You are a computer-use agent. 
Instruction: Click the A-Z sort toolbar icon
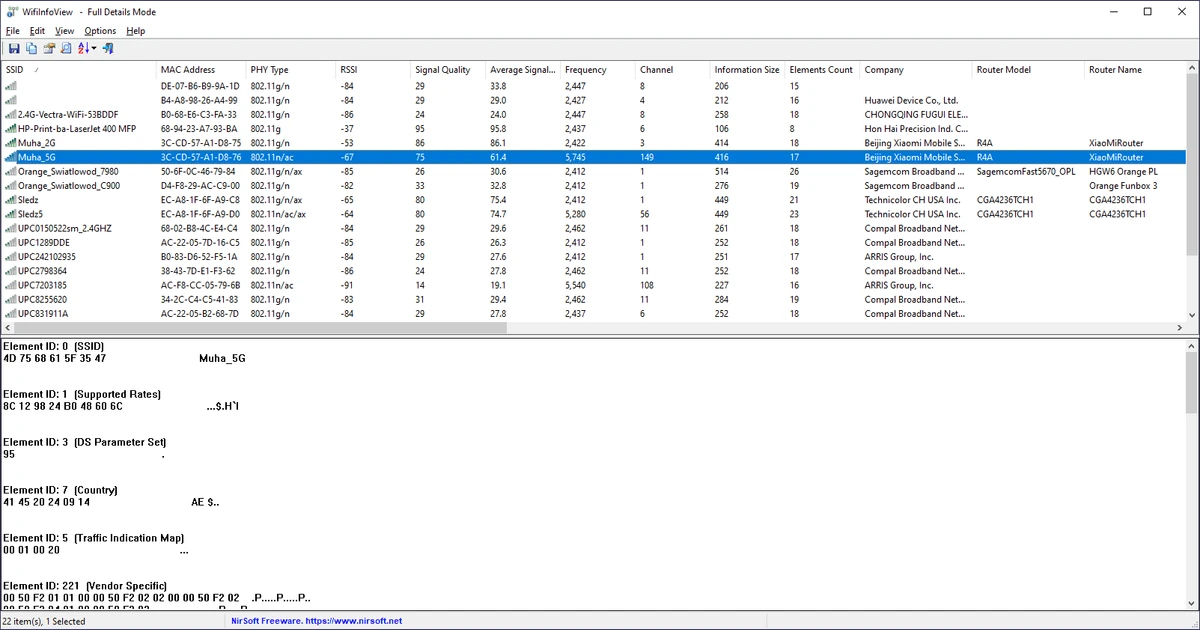click(x=83, y=48)
